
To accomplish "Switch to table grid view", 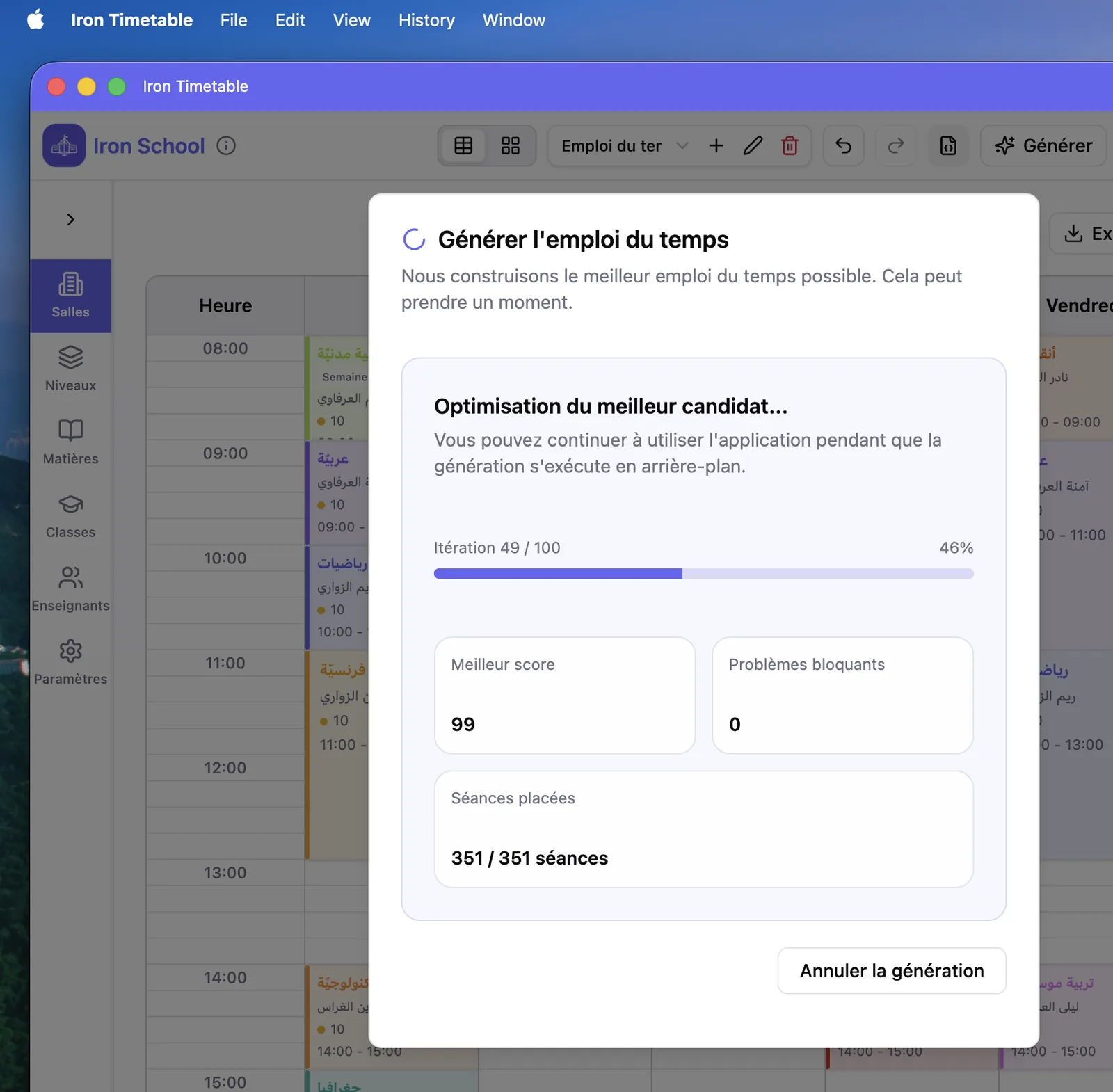I will coord(463,145).
